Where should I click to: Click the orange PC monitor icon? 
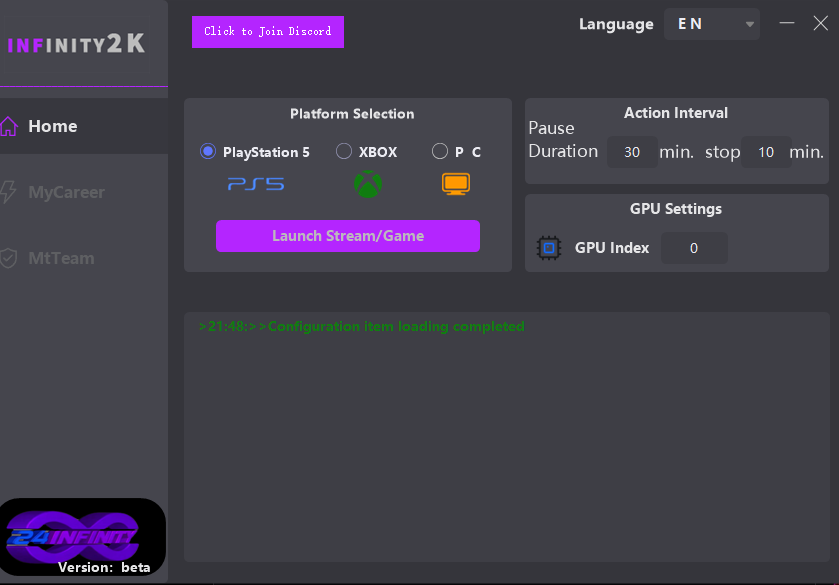click(x=456, y=184)
